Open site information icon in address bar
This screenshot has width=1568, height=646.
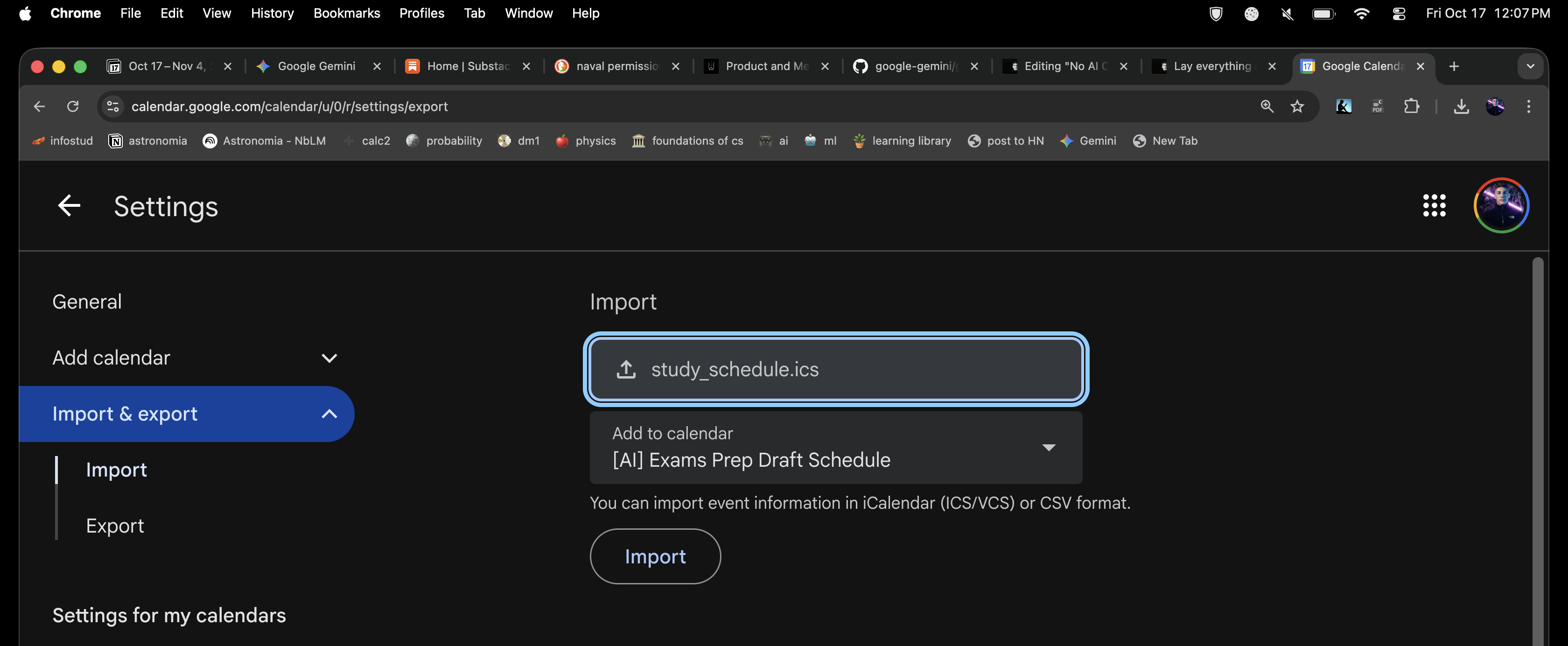tap(112, 106)
